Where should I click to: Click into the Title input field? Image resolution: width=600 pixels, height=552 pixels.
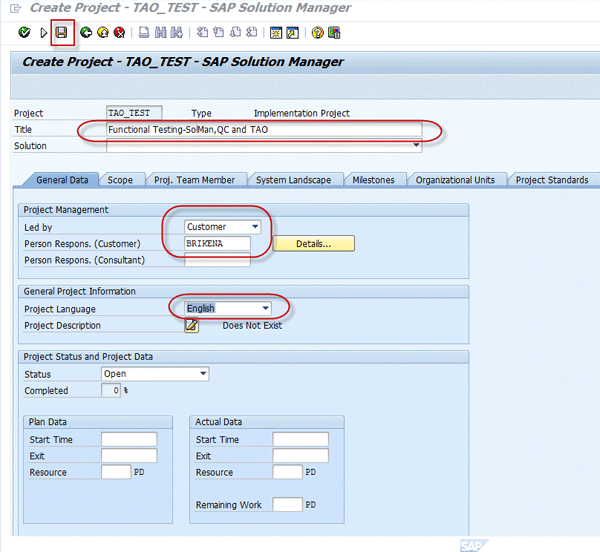point(264,129)
